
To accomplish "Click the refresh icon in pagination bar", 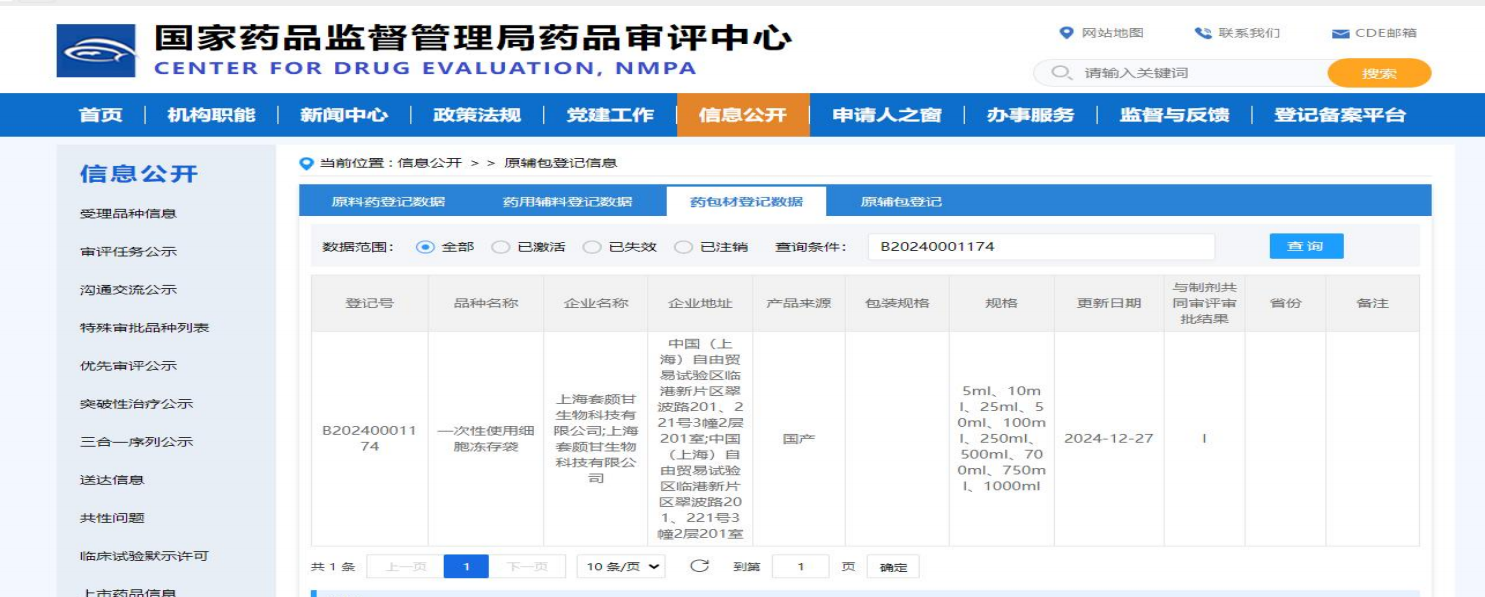I will tap(699, 566).
